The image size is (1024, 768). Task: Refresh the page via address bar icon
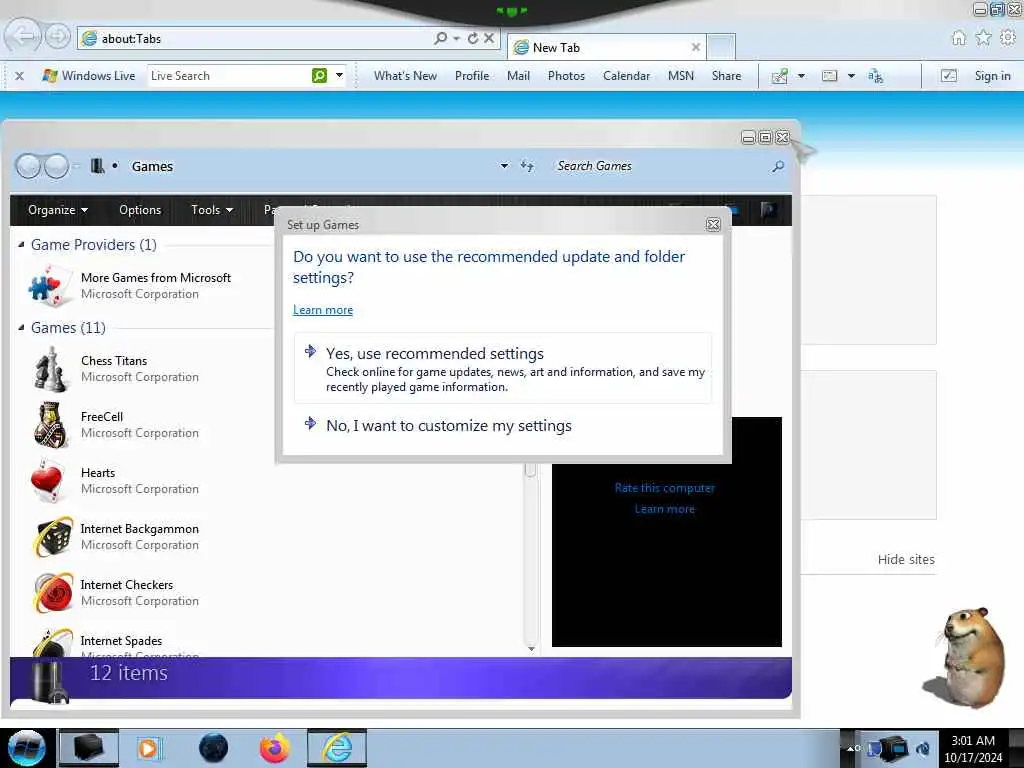coord(473,39)
